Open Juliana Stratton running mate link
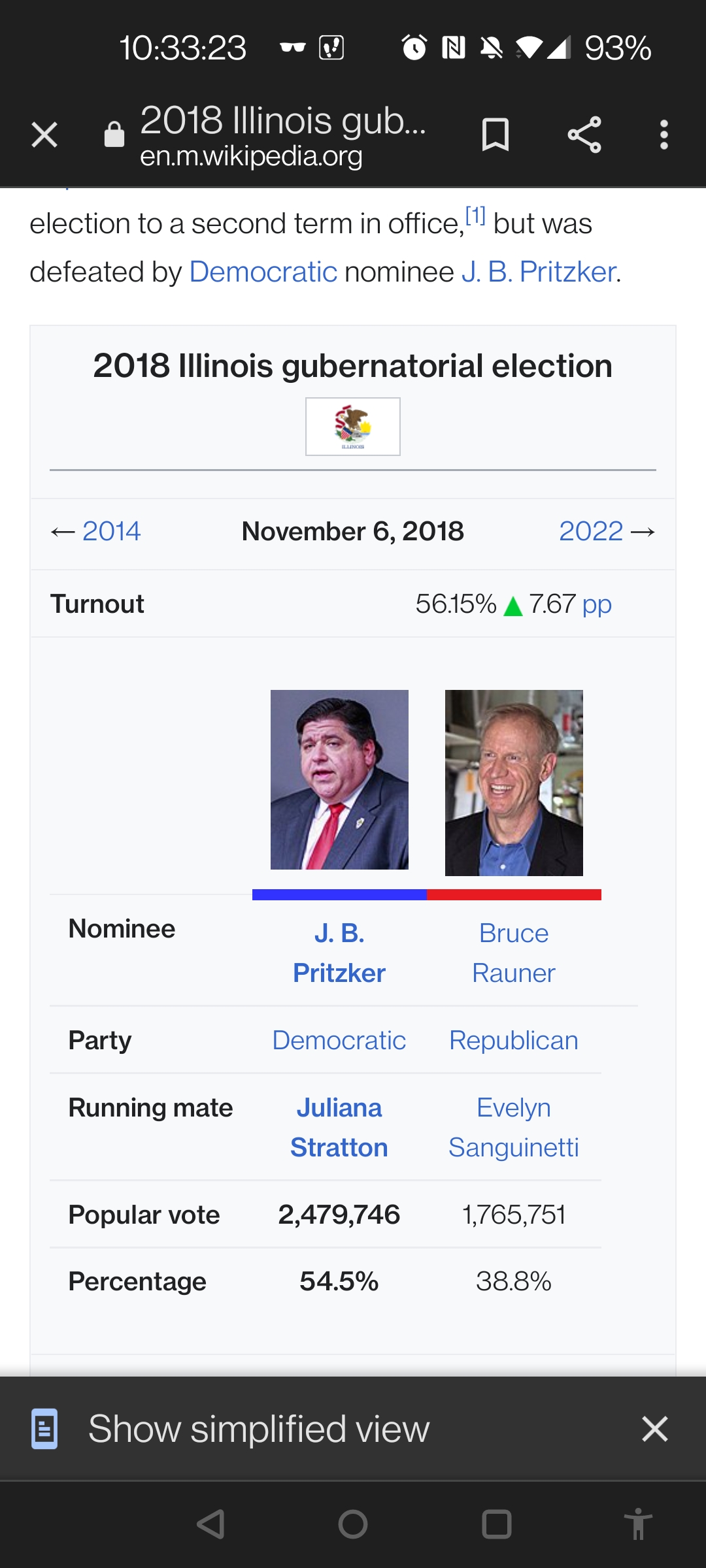Screen dimensions: 706x1568 click(x=339, y=1128)
